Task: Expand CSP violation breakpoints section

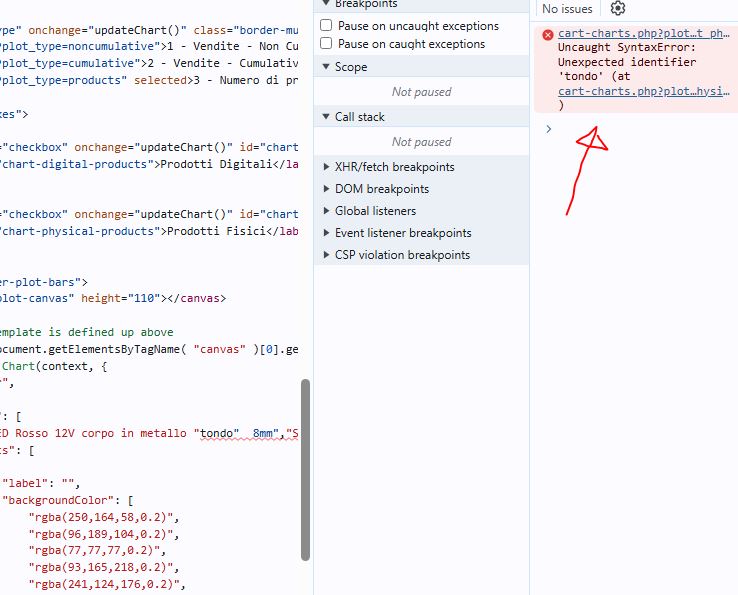Action: click(402, 255)
